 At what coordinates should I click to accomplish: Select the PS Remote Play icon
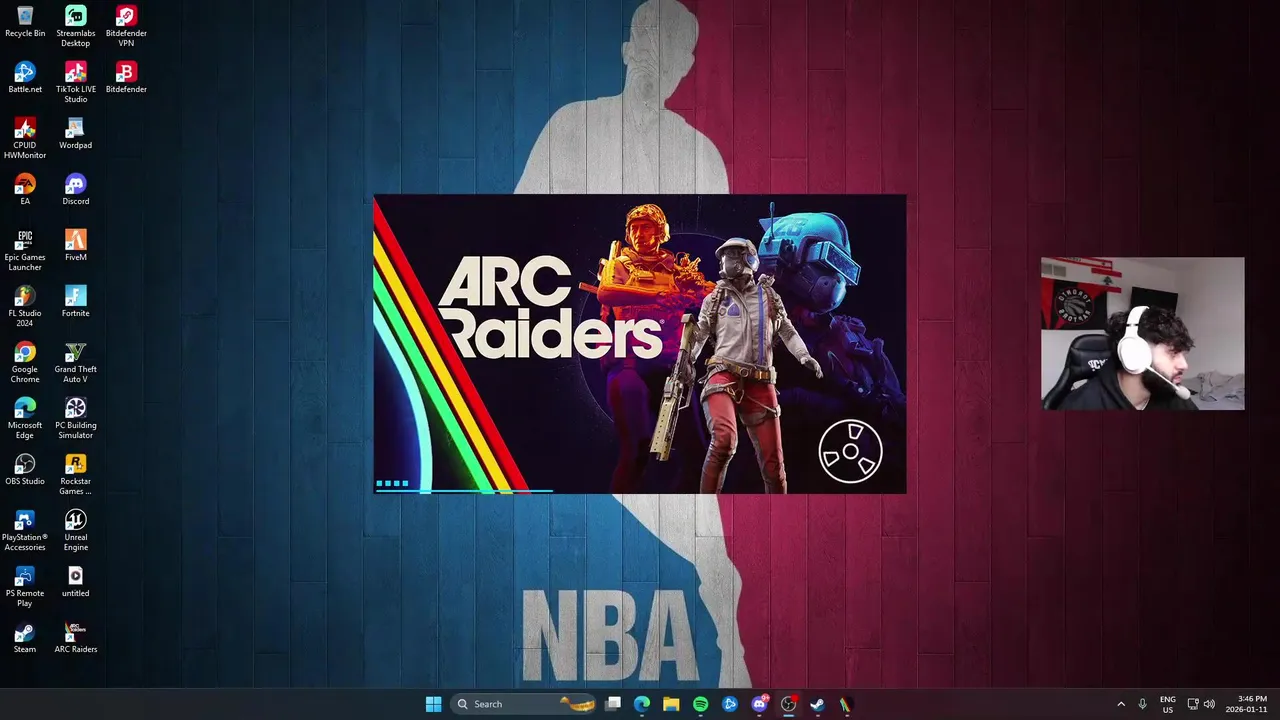coord(25,586)
